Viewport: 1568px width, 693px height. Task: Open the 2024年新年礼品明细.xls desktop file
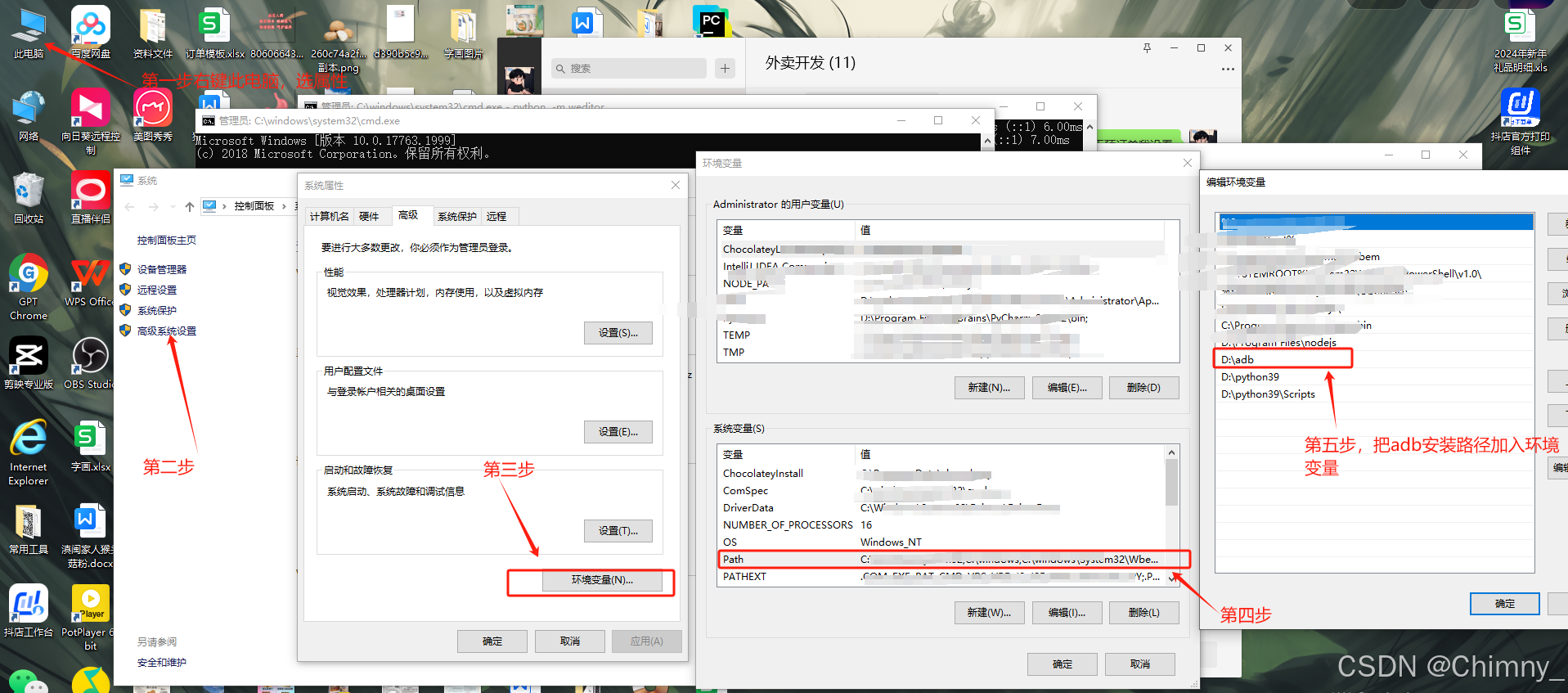click(1521, 39)
